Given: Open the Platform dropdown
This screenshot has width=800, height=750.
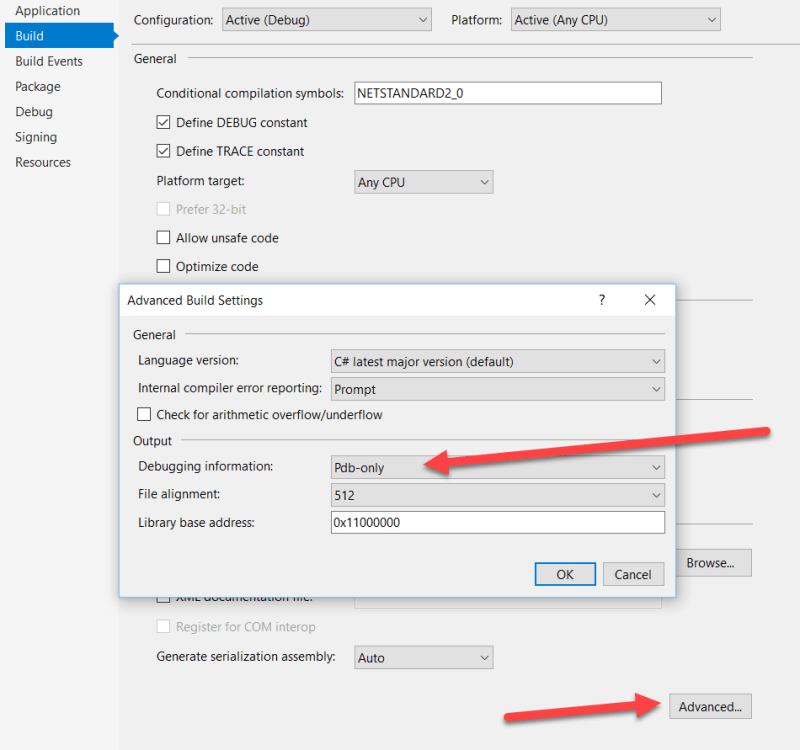Looking at the screenshot, I should click(615, 20).
